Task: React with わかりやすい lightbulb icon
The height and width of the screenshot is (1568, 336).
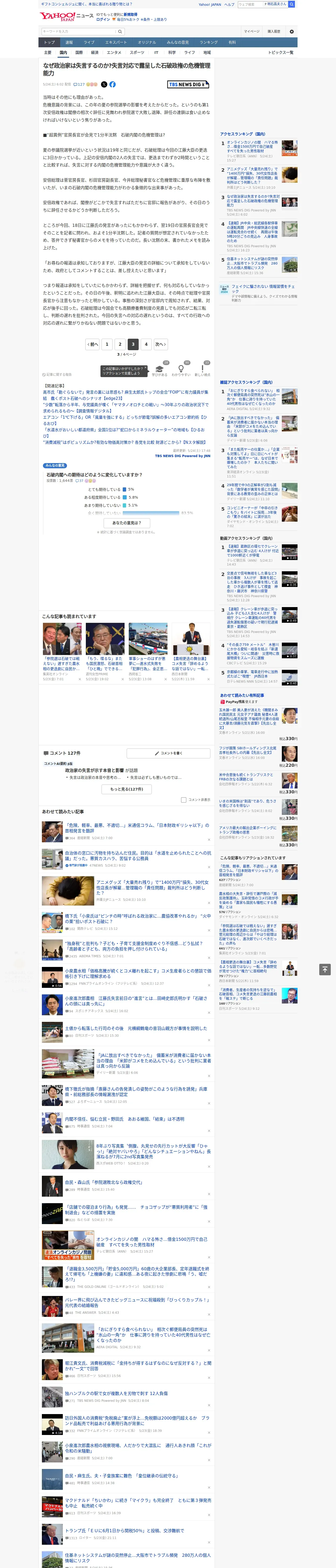Action: tap(181, 369)
